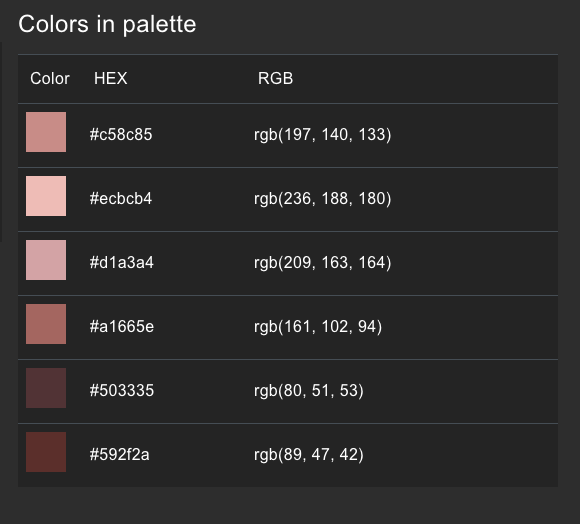Click hex code #503335

pyautogui.click(x=122, y=391)
